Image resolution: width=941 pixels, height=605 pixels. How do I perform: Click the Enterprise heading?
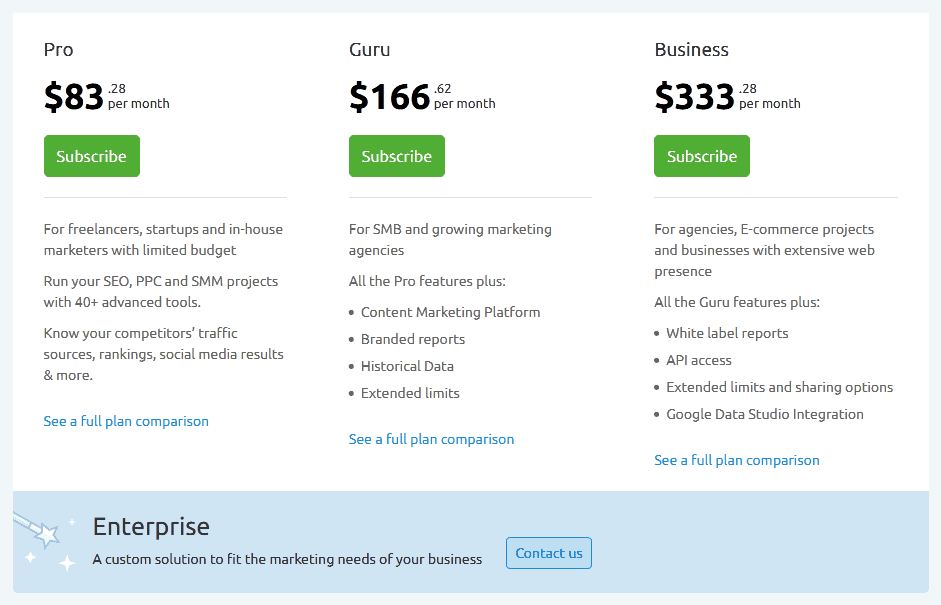(151, 526)
